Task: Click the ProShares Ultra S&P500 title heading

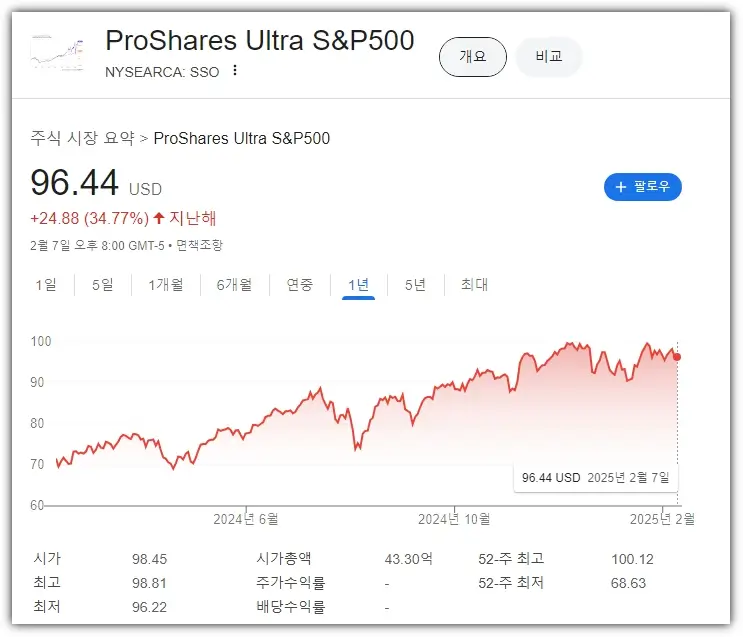Action: point(260,41)
